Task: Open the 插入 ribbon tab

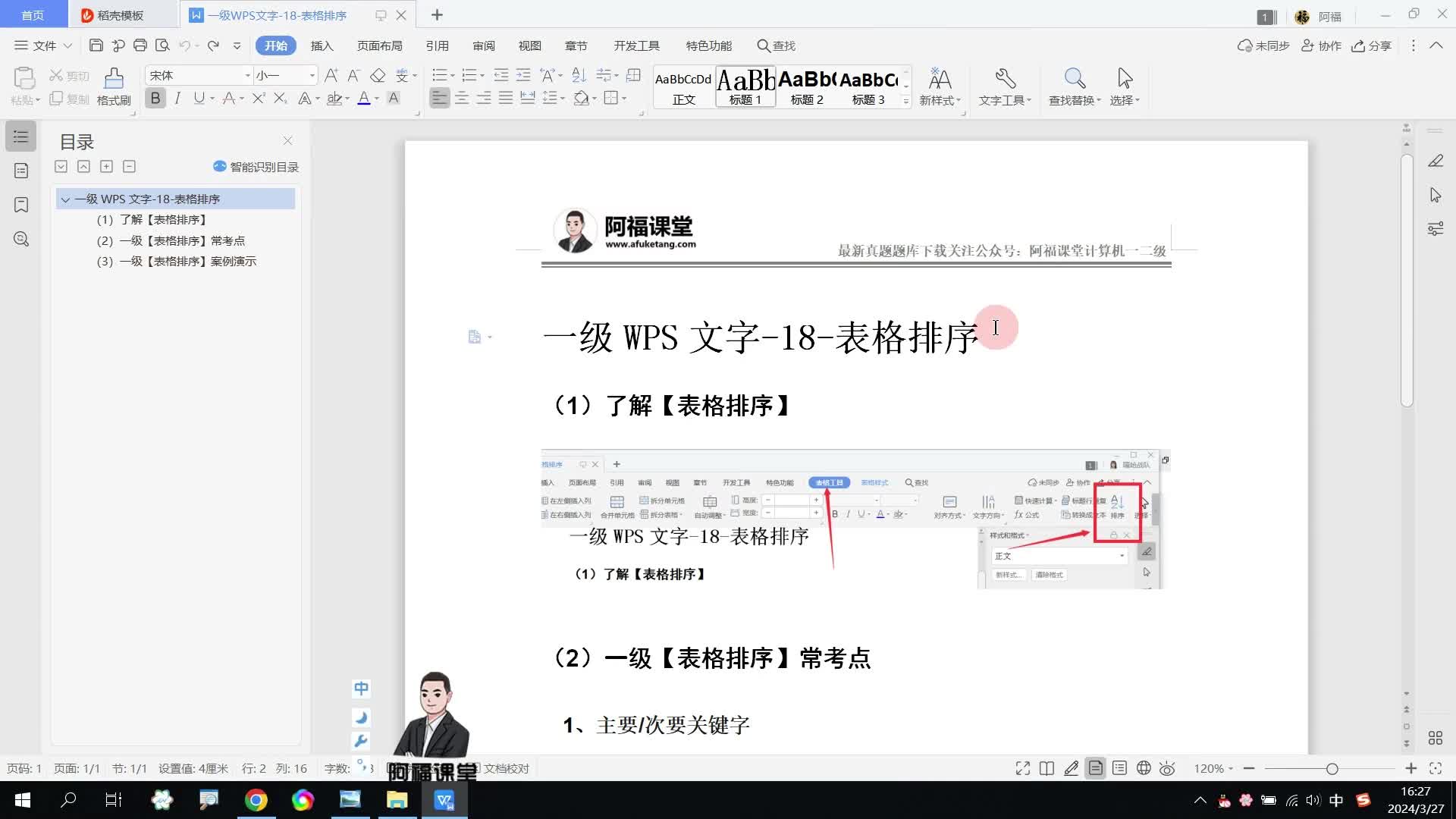Action: pyautogui.click(x=322, y=45)
